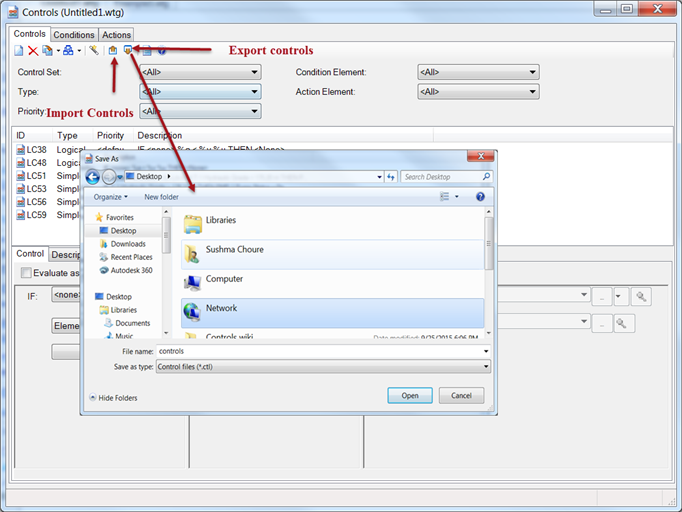Select Network in the file list
682x512 pixels.
(x=332, y=313)
